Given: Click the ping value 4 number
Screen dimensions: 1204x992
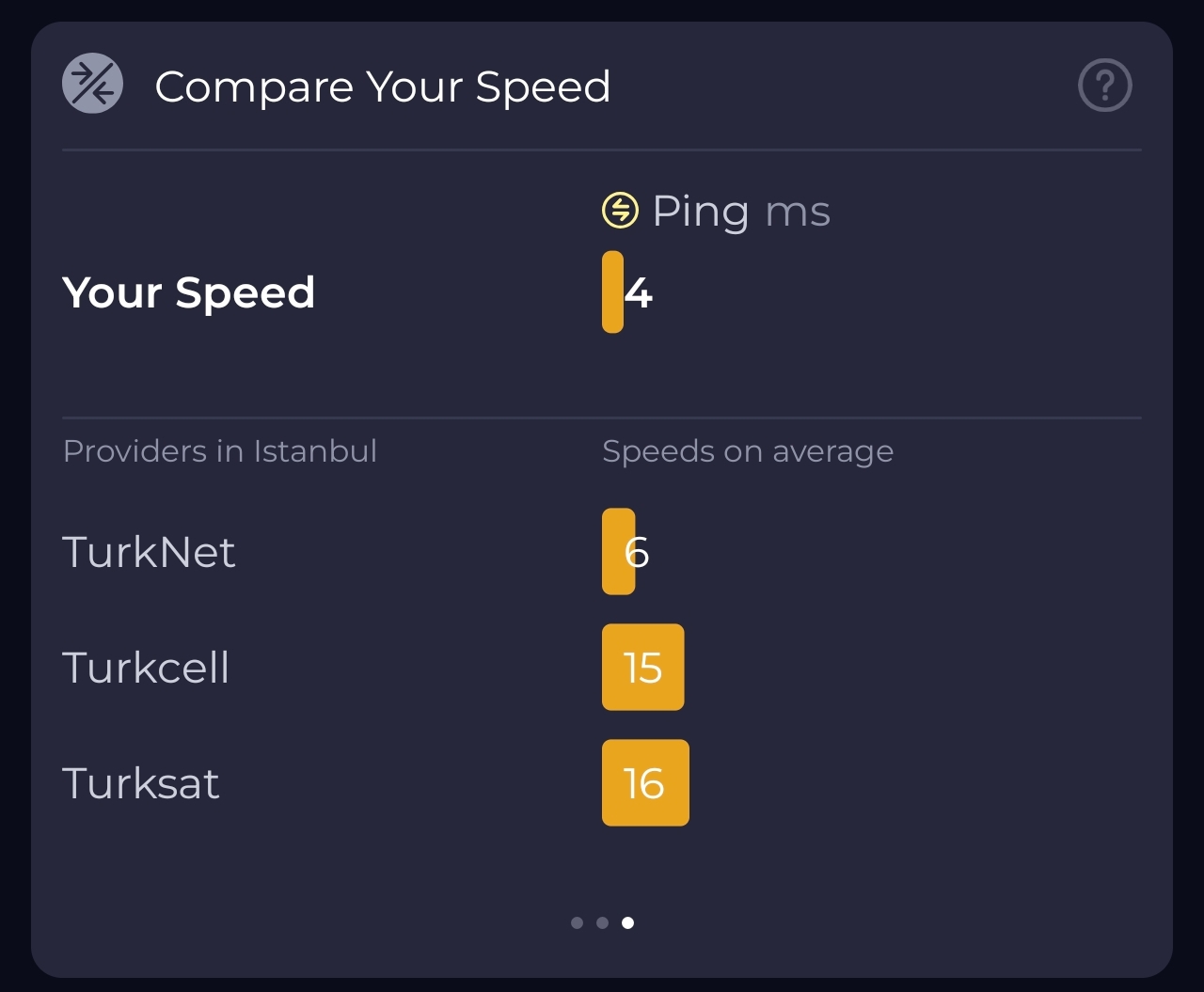Looking at the screenshot, I should [639, 293].
